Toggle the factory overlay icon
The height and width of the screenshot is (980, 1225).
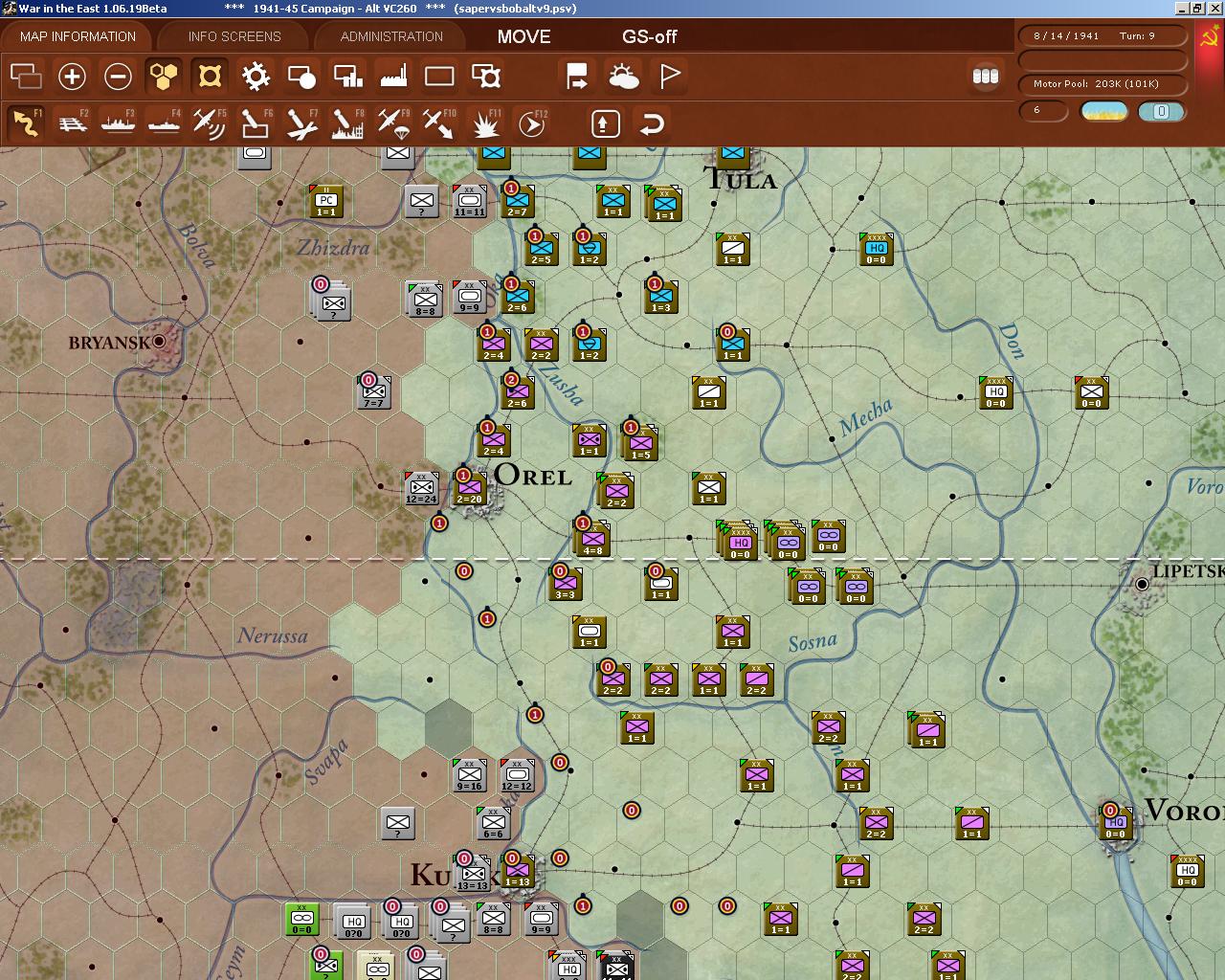[393, 76]
